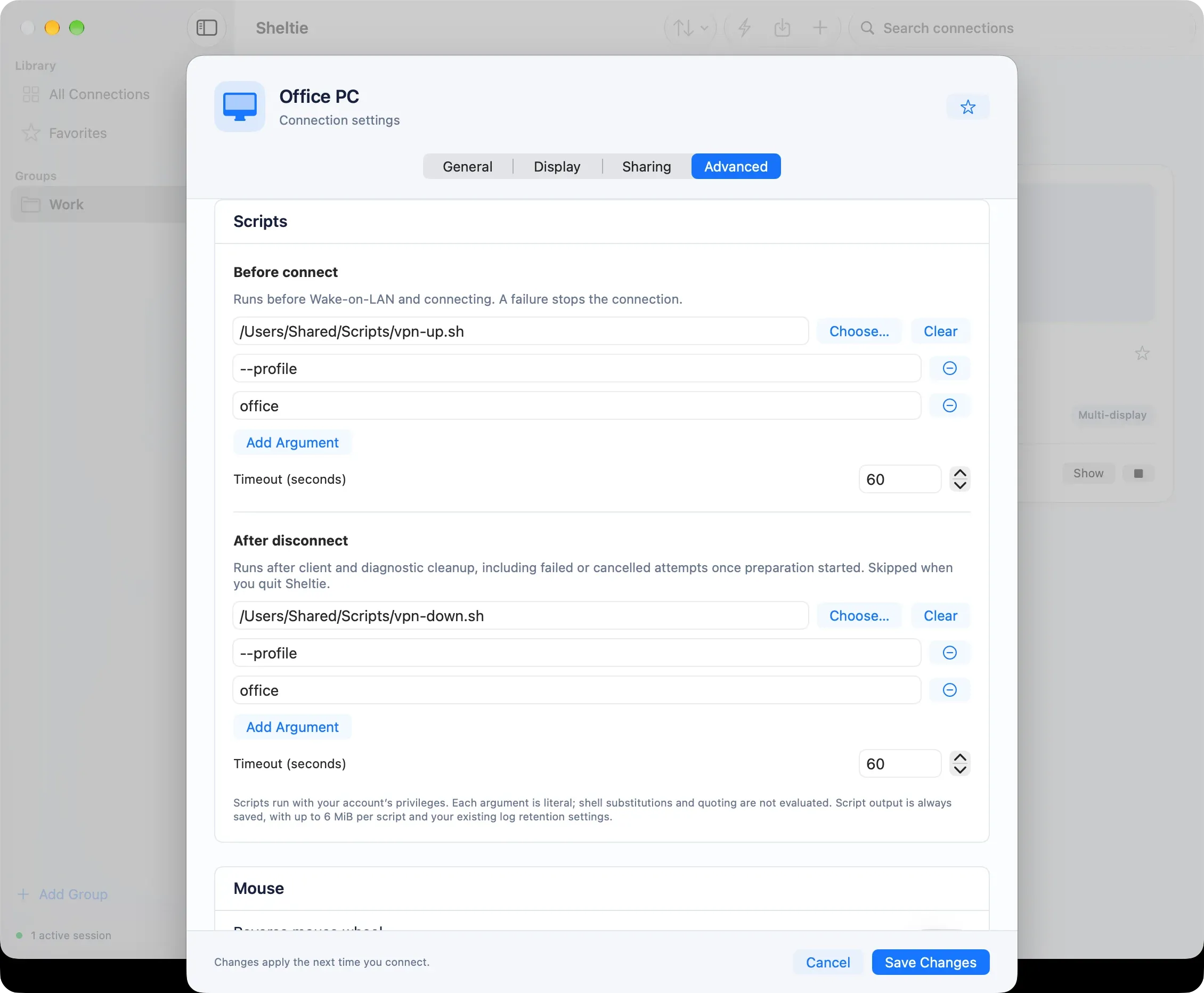Click Save Changes button
The image size is (1204, 993).
[930, 962]
